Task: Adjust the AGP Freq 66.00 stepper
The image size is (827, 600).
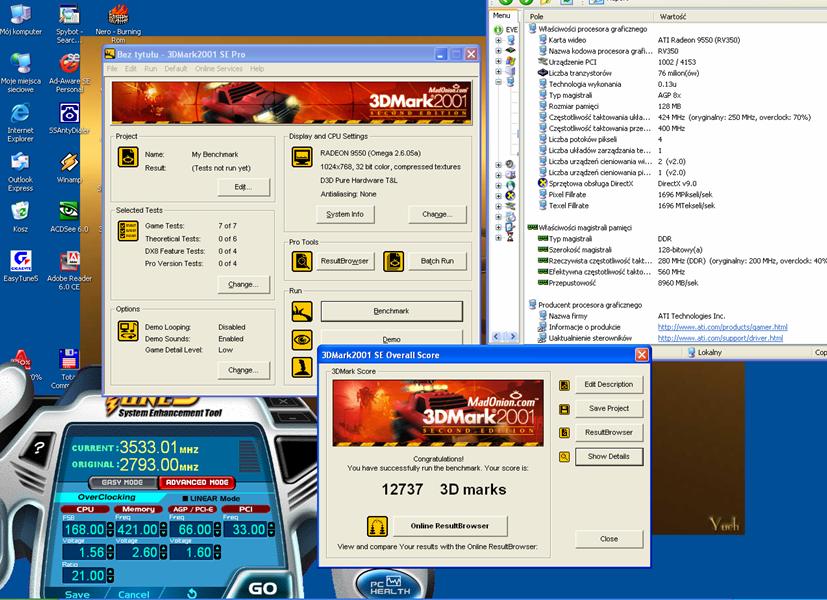Action: click(x=217, y=529)
